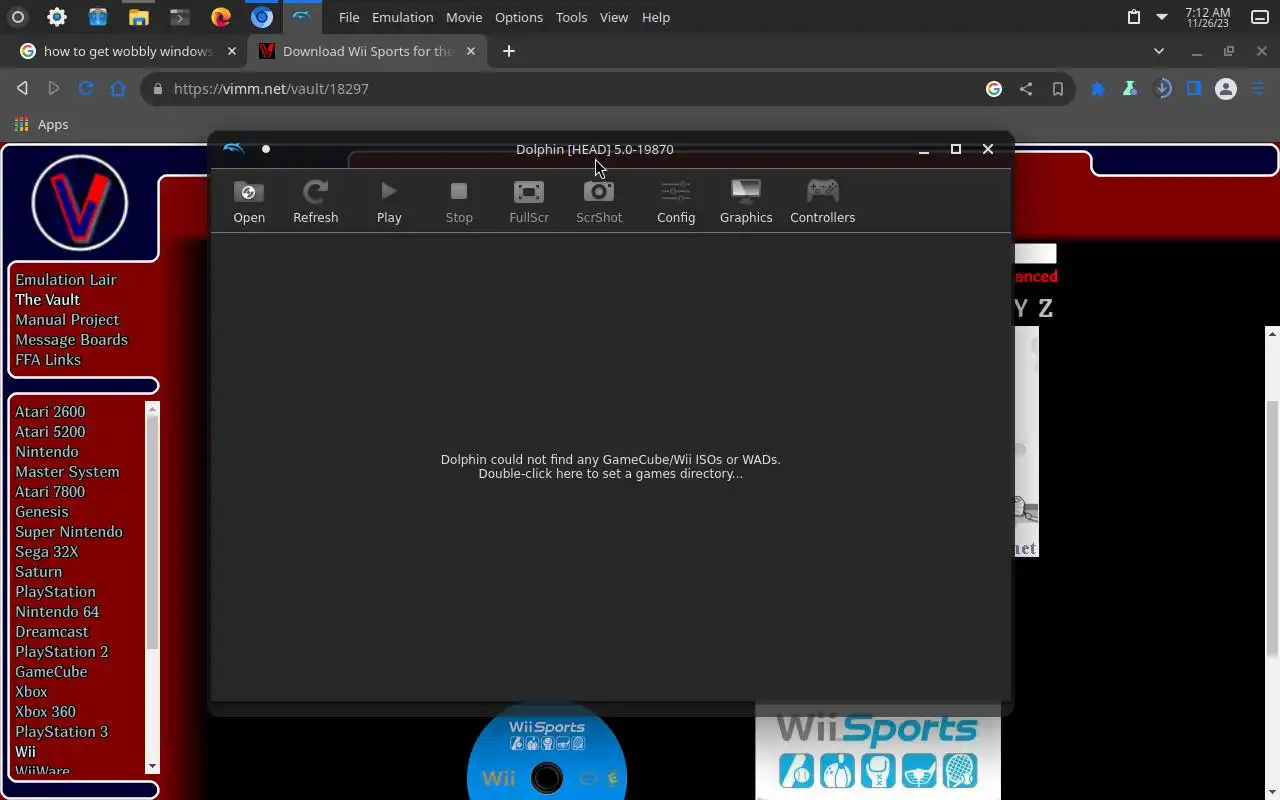Open a new browser tab
This screenshot has width=1280, height=800.
pyautogui.click(x=509, y=51)
